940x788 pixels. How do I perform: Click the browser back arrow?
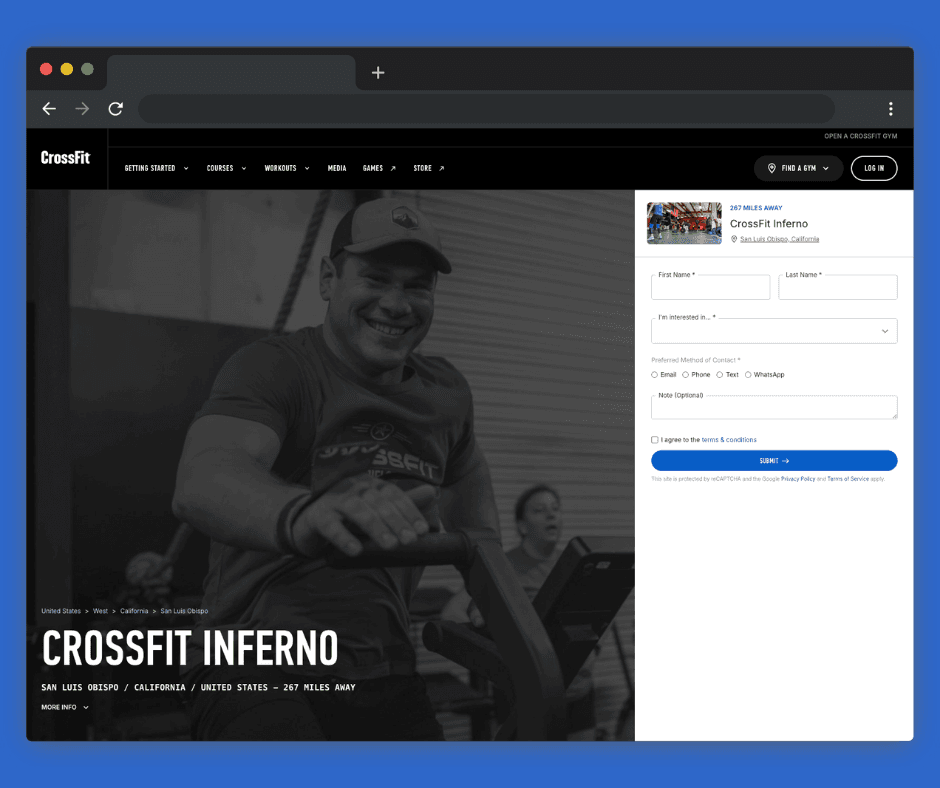[49, 109]
